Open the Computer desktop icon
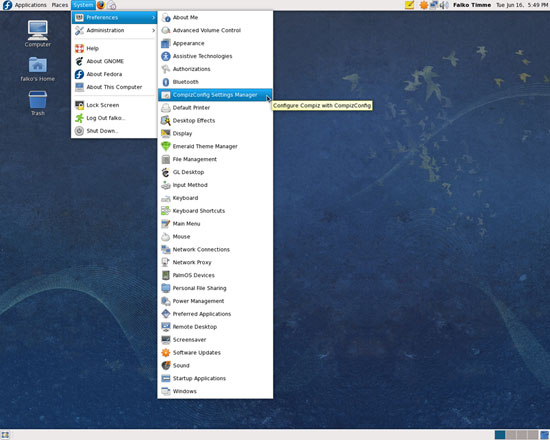The height and width of the screenshot is (440, 550). coord(38,33)
